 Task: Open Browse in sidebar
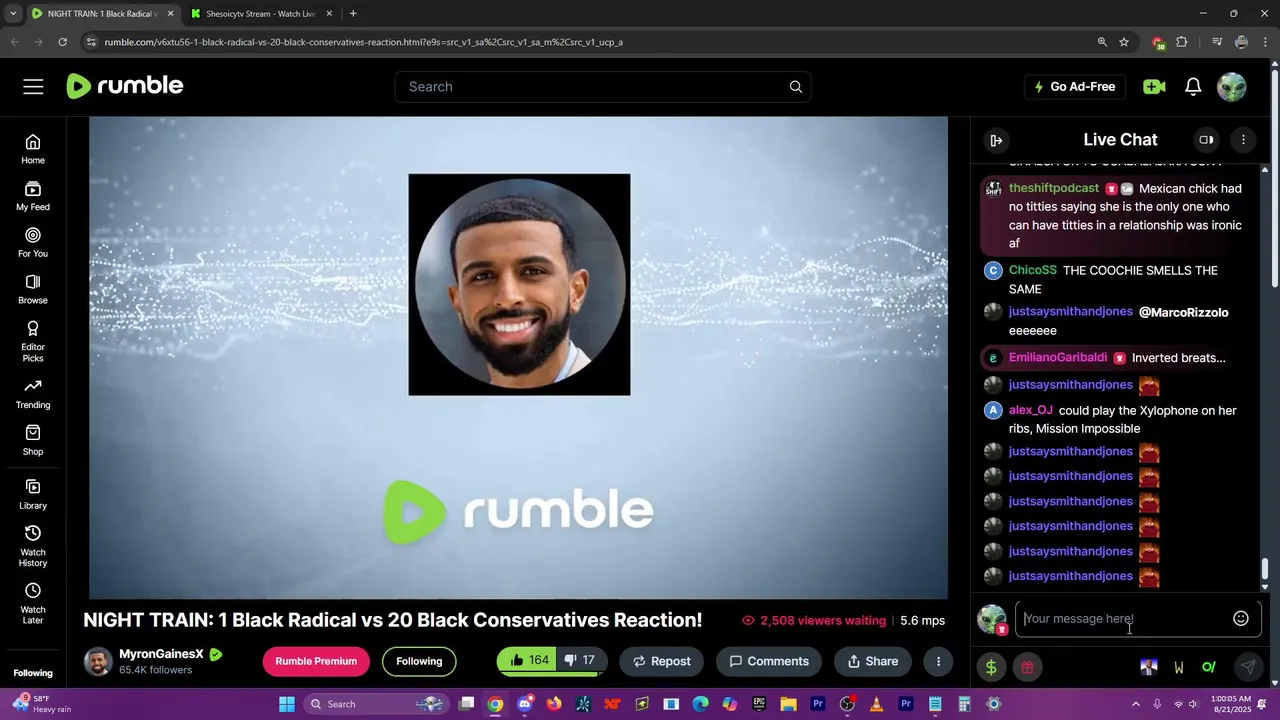point(33,290)
